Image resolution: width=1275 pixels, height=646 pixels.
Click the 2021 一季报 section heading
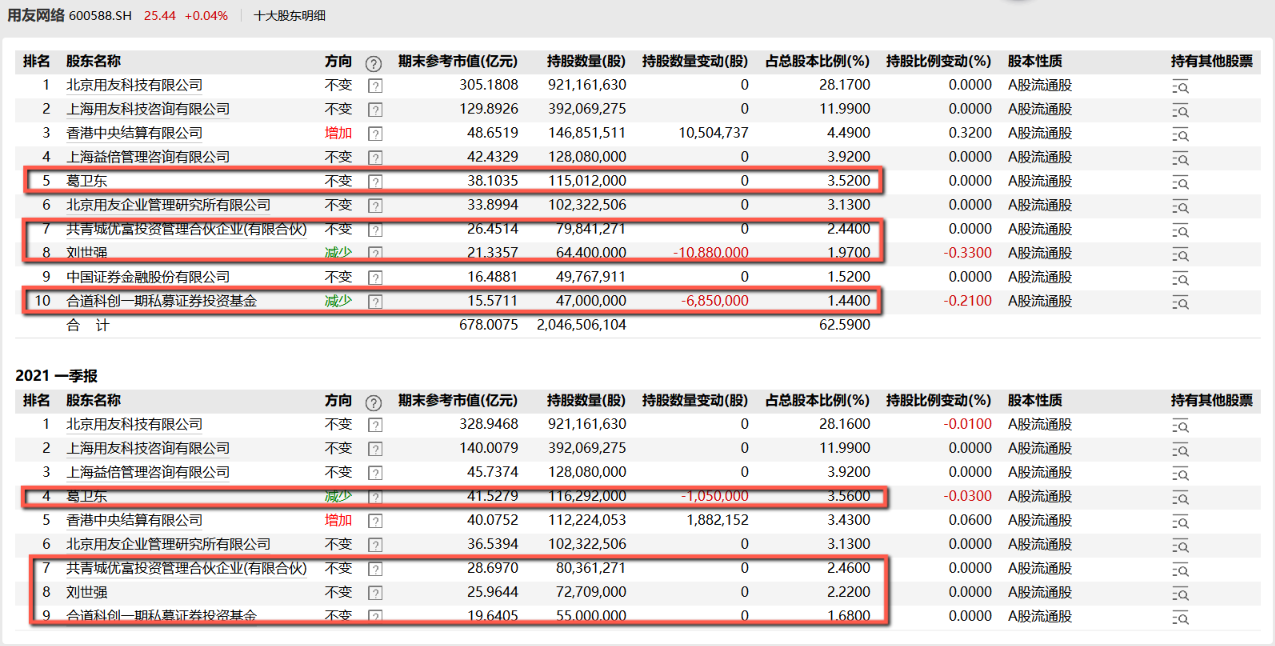56,375
